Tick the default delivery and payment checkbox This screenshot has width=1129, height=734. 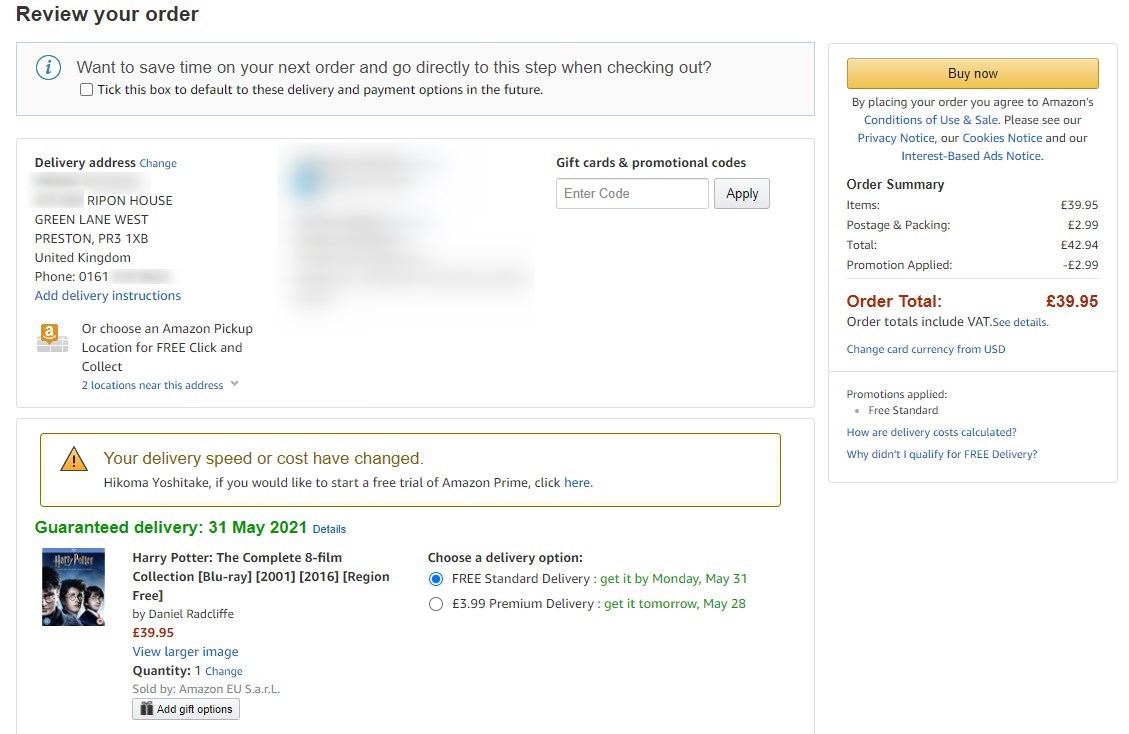point(86,90)
